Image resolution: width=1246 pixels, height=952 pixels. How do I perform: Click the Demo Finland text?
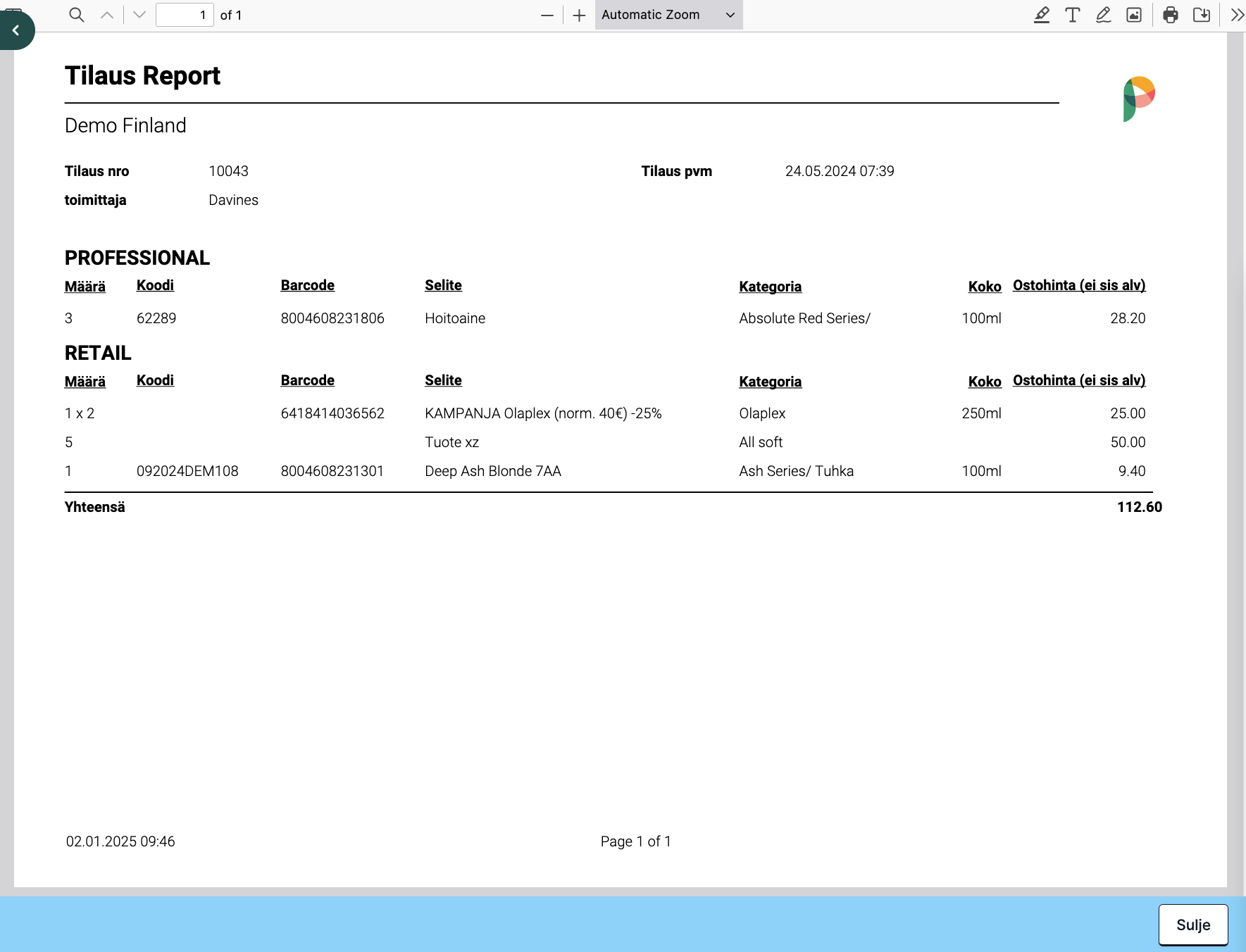pos(125,125)
